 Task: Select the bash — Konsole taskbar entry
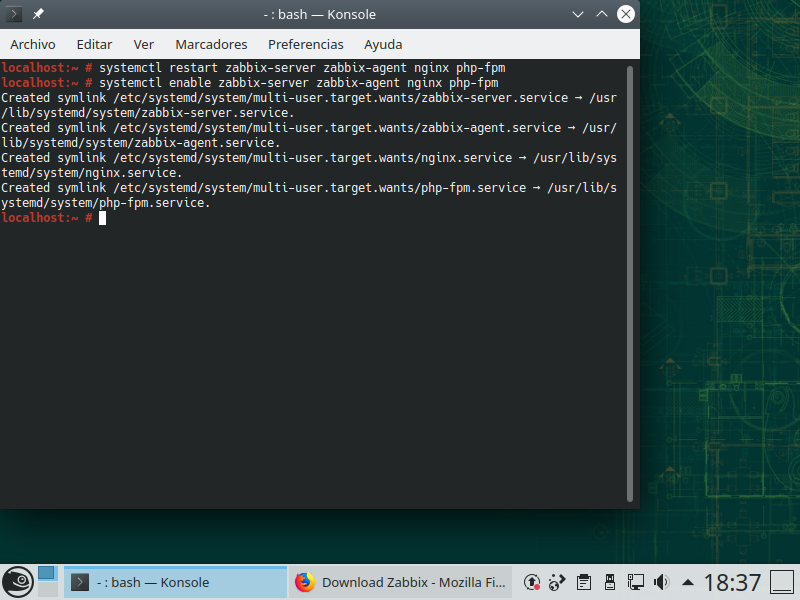(175, 582)
